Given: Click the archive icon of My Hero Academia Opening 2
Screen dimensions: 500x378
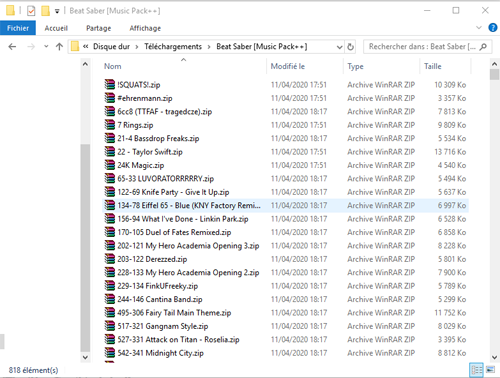Looking at the screenshot, I should tap(110, 272).
